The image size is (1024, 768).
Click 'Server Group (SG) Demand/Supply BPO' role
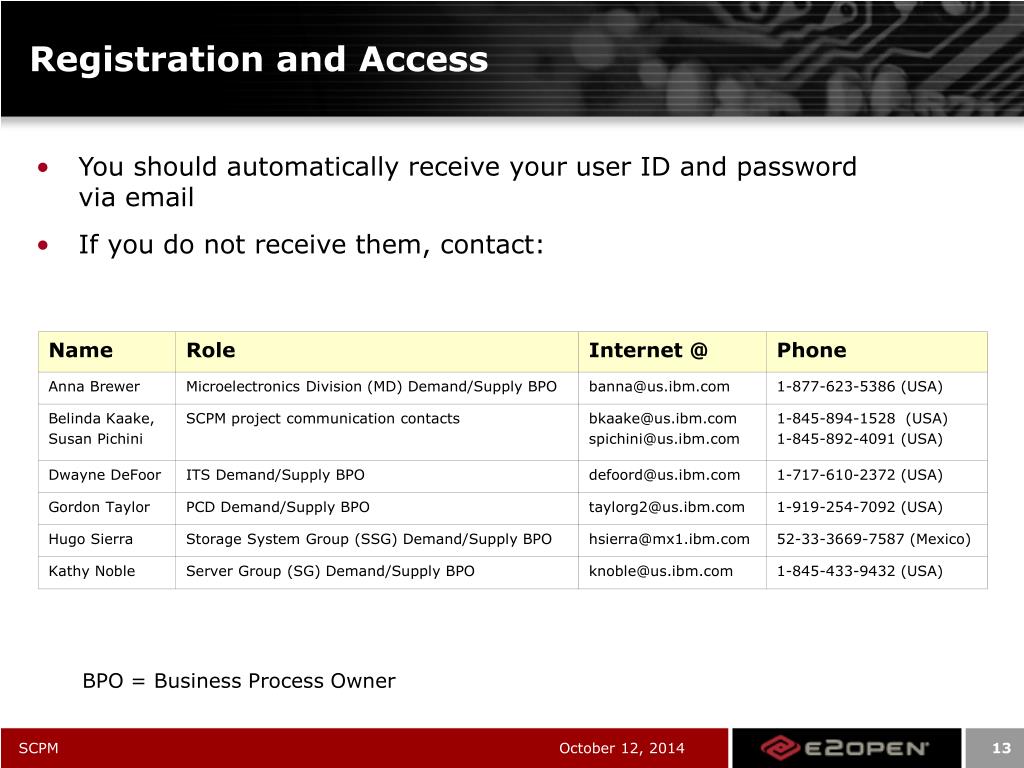tap(330, 571)
